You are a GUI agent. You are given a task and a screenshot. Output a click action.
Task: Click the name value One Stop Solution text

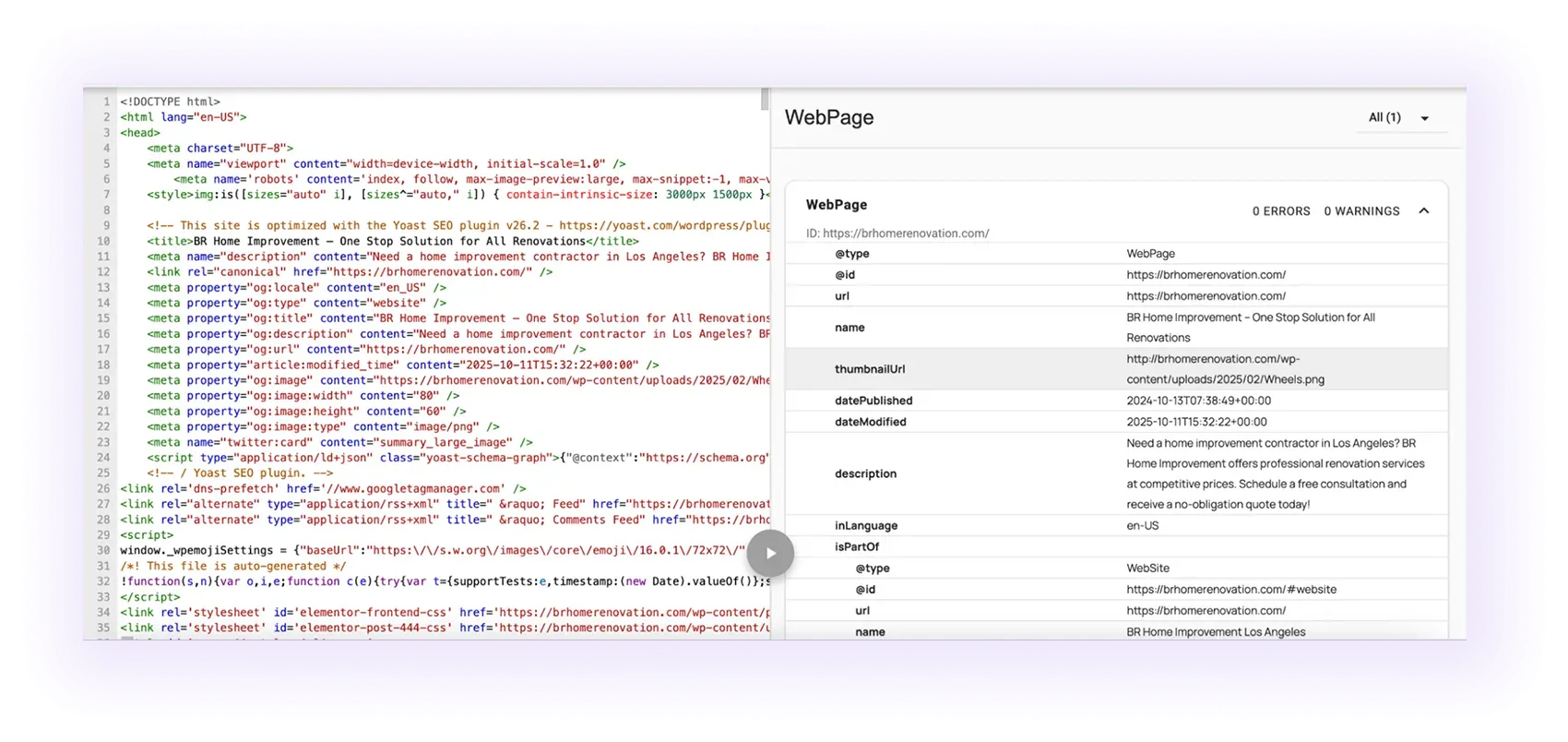click(x=1251, y=328)
